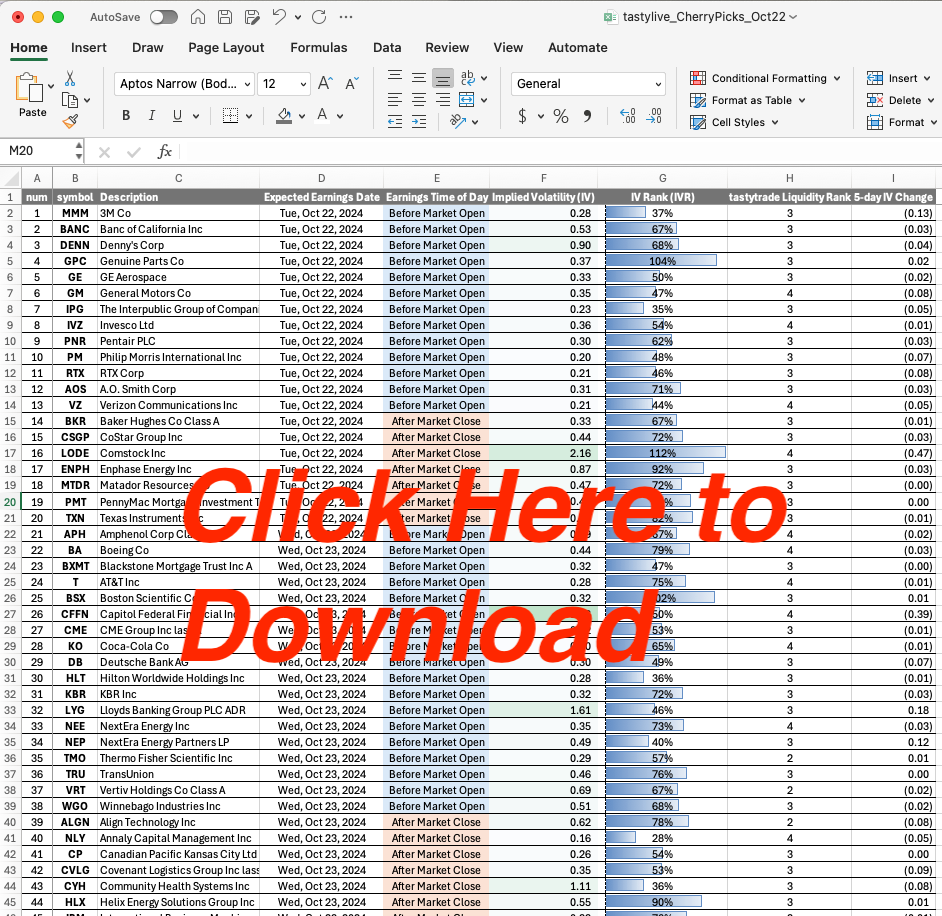Click the Format cells button
Viewport: 942px width, 916px height.
pyautogui.click(x=901, y=122)
